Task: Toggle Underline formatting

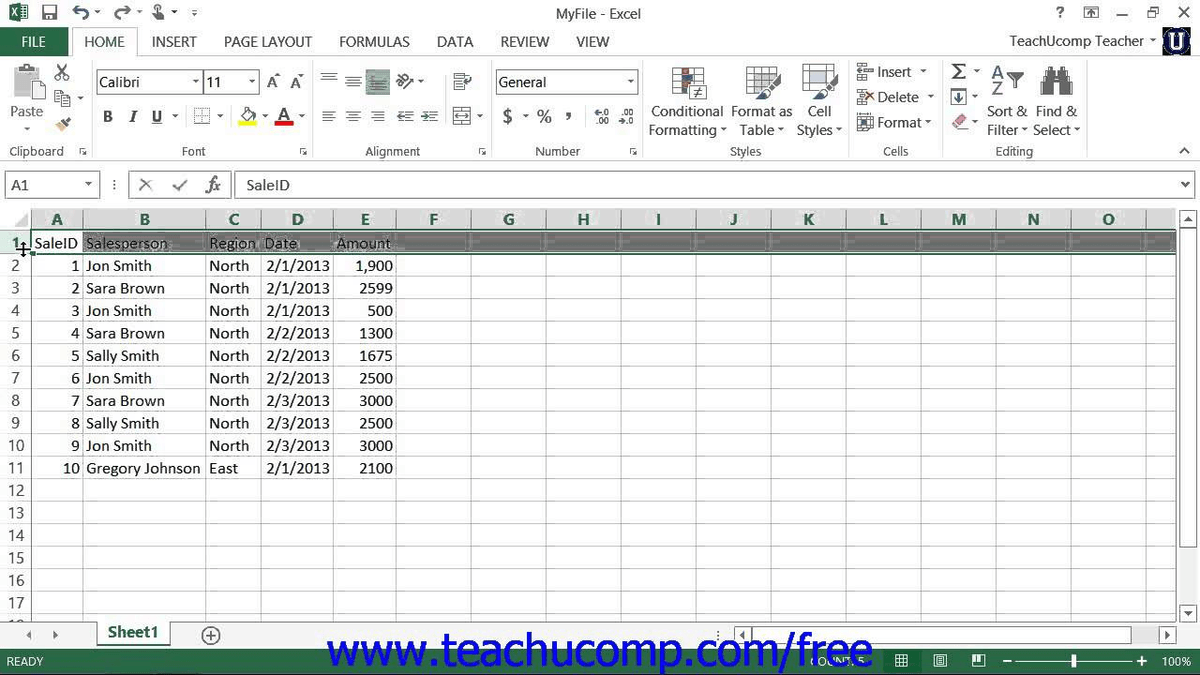Action: pos(157,116)
